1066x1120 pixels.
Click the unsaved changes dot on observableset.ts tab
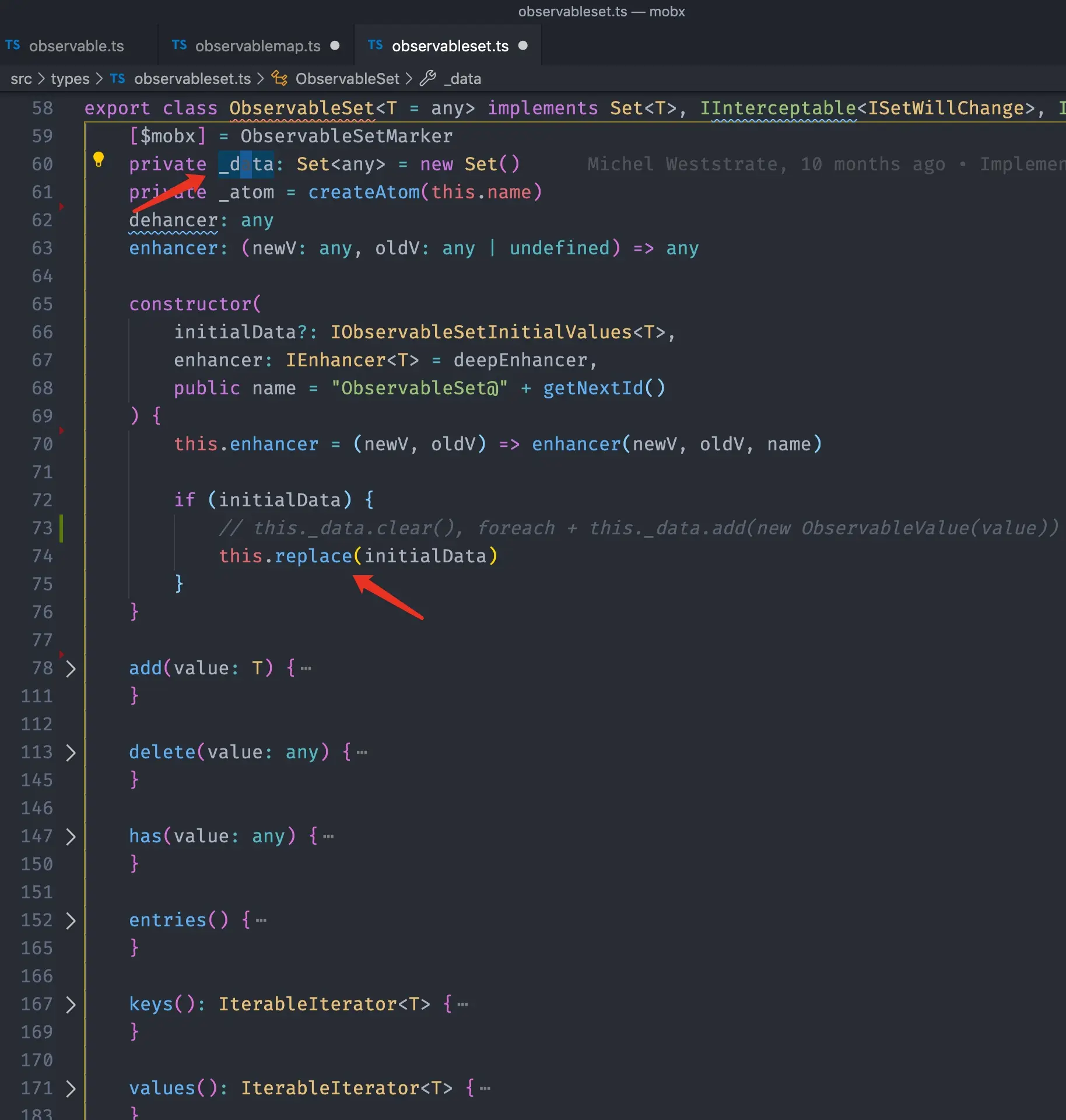pos(523,45)
